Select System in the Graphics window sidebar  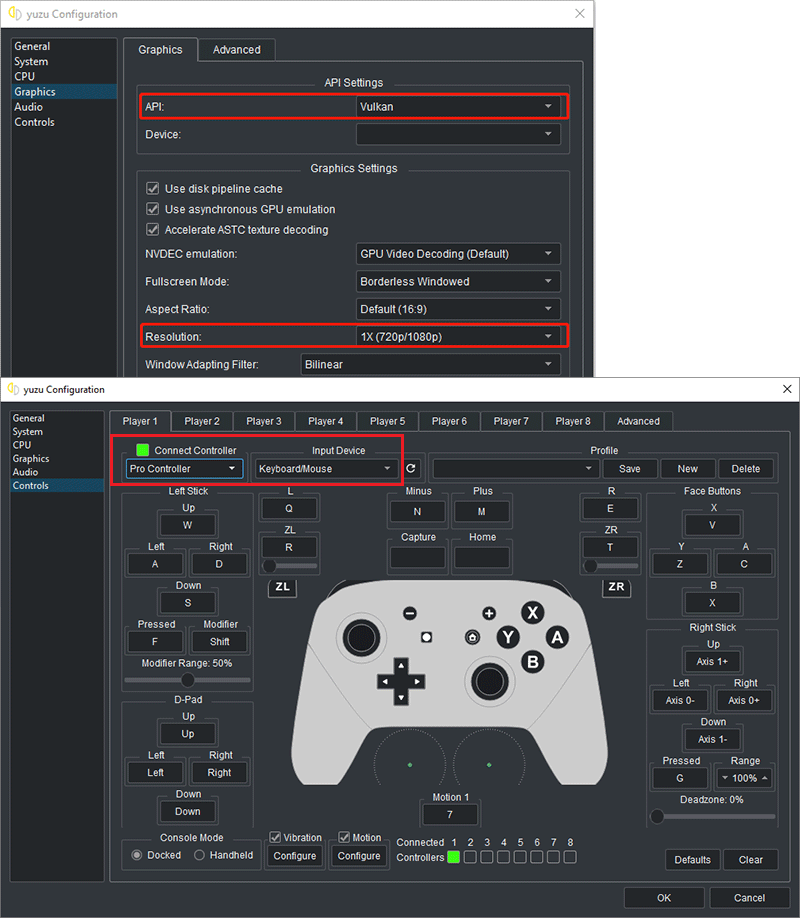tap(31, 61)
